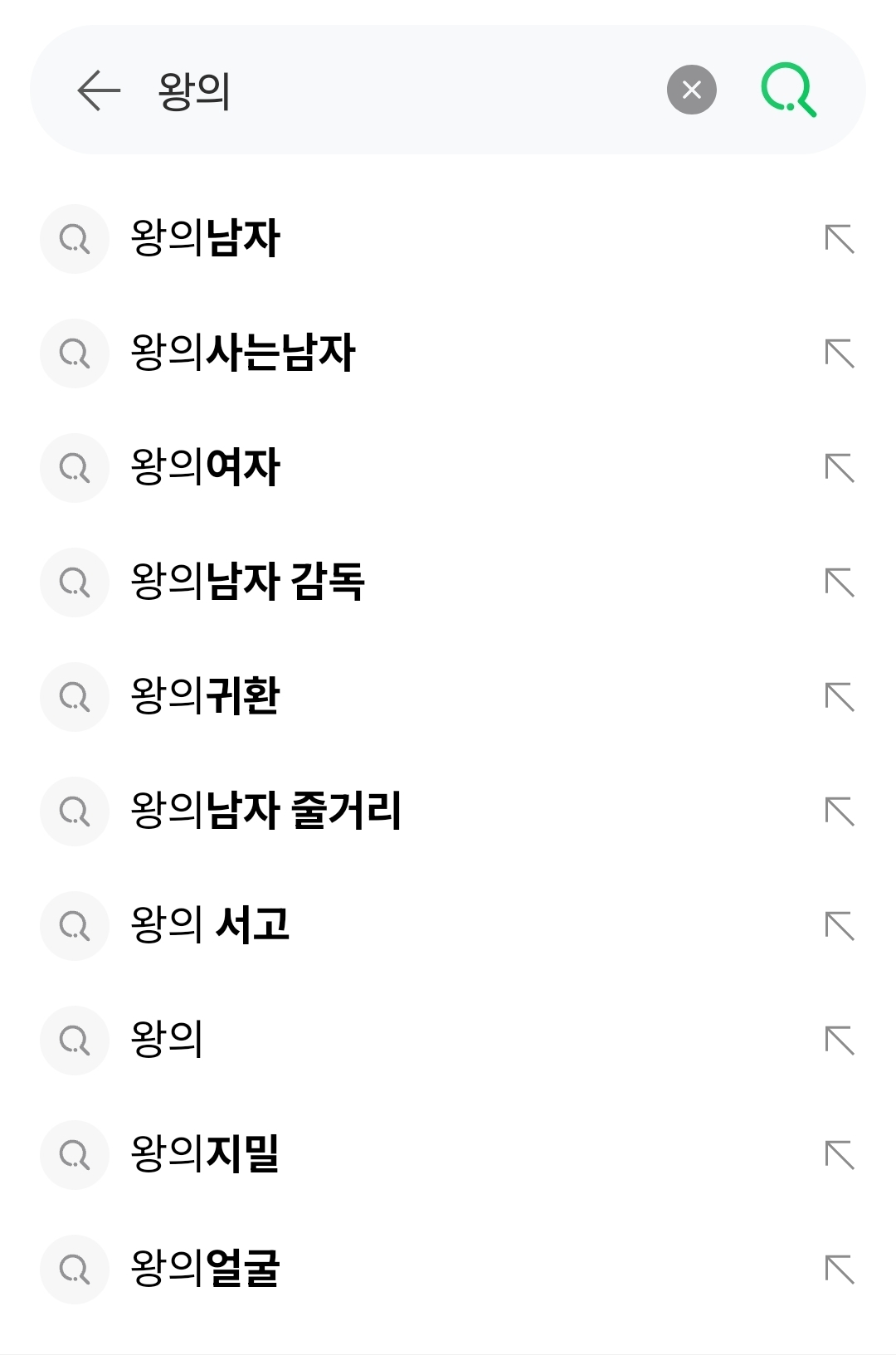Select the 왕의얼굴 suggestion
The width and height of the screenshot is (896, 1355).
[x=206, y=1270]
